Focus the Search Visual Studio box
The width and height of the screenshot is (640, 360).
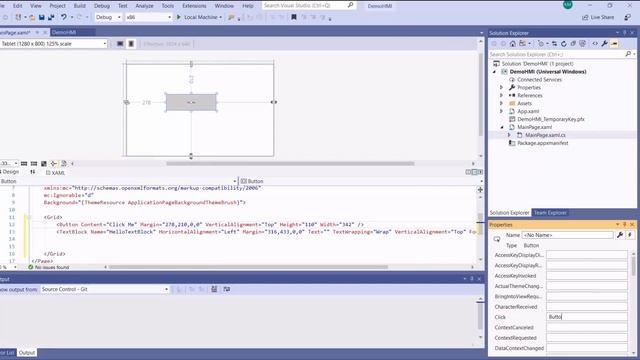[x=308, y=6]
